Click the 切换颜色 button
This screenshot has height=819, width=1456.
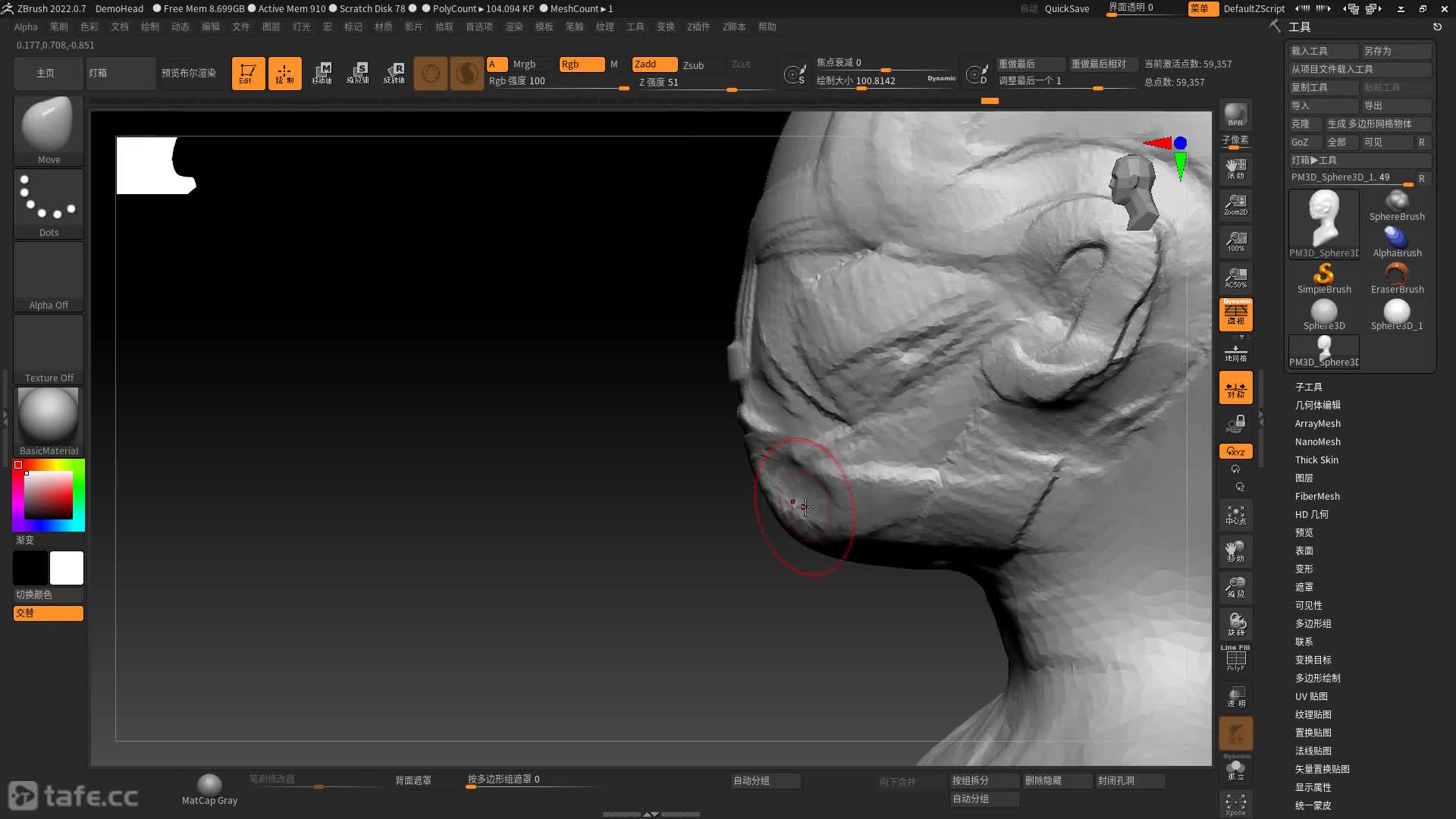click(x=48, y=595)
